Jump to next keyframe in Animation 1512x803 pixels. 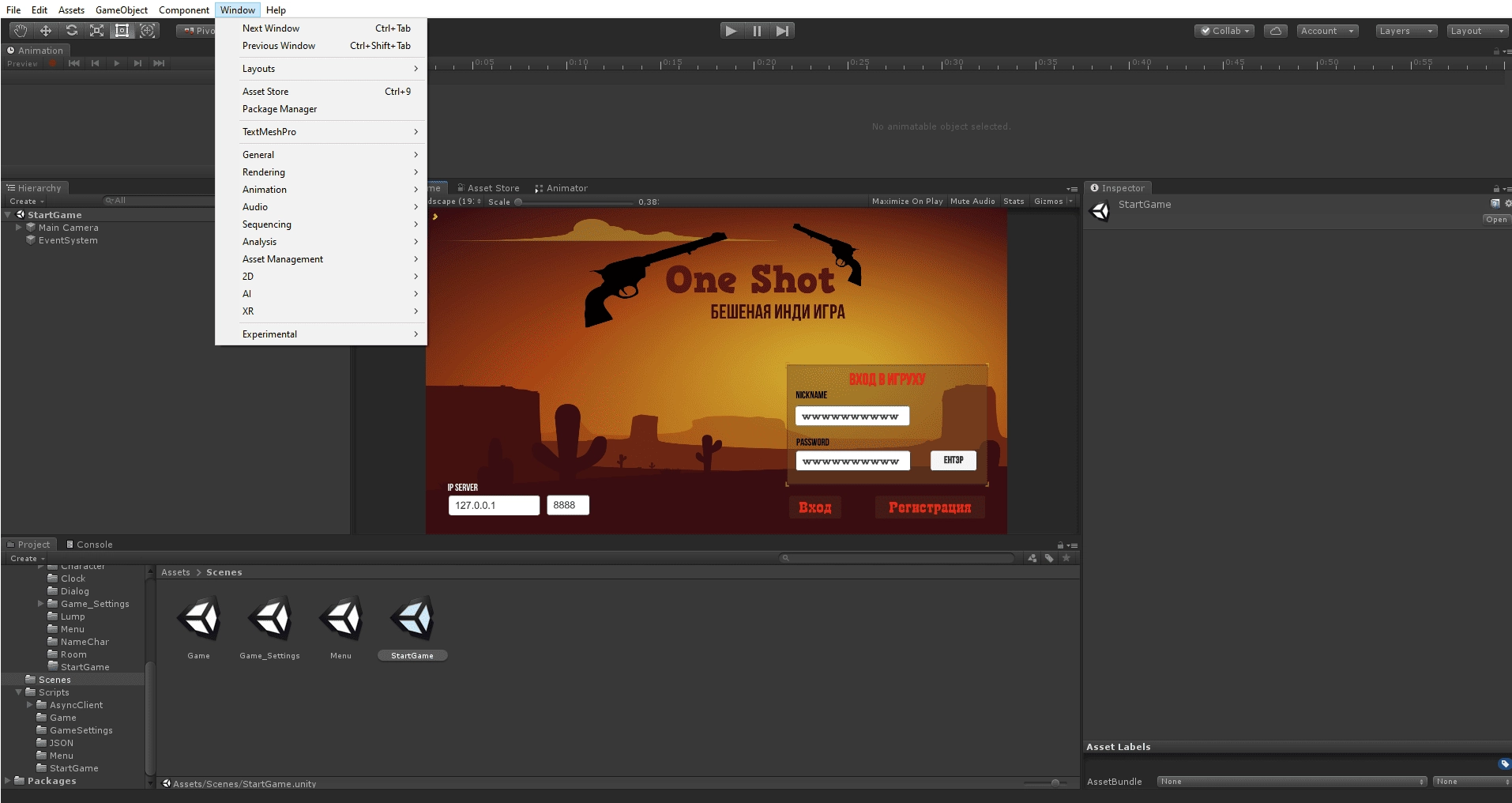pyautogui.click(x=137, y=63)
